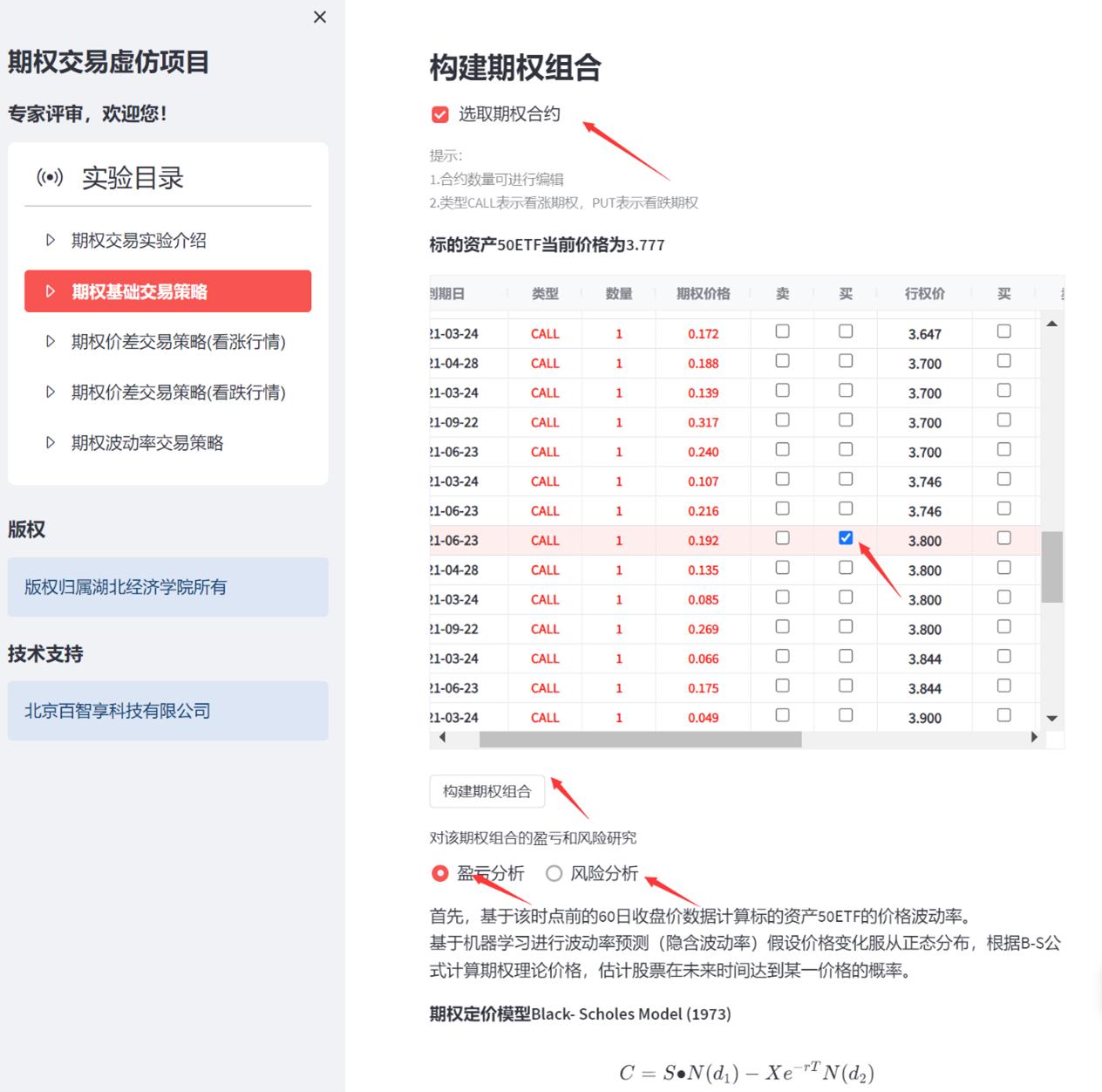Image resolution: width=1102 pixels, height=1092 pixels.
Task: Click the strike price cell 3.647
Action: 925,334
